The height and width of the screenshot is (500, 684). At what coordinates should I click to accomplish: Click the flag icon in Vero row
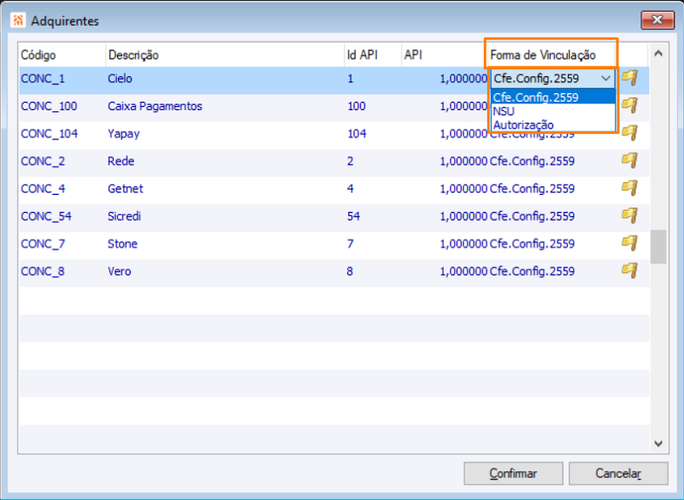(x=629, y=270)
